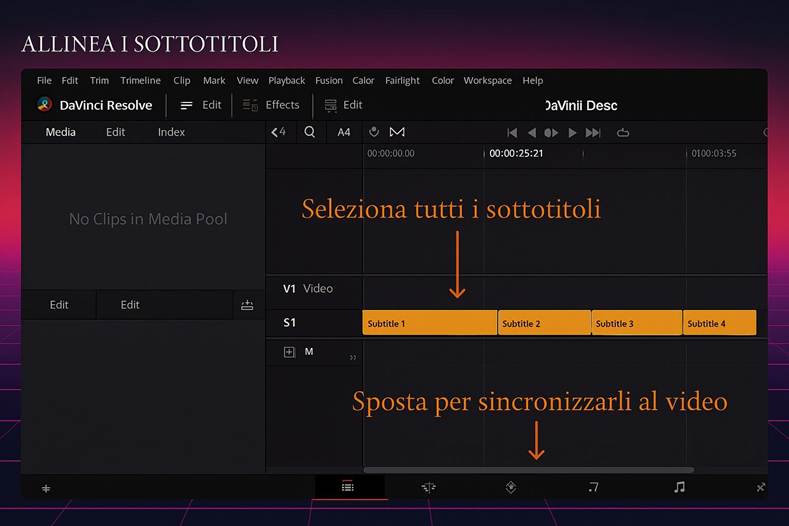This screenshot has width=789, height=526.
Task: Jump to last frame of timeline
Action: [x=593, y=132]
